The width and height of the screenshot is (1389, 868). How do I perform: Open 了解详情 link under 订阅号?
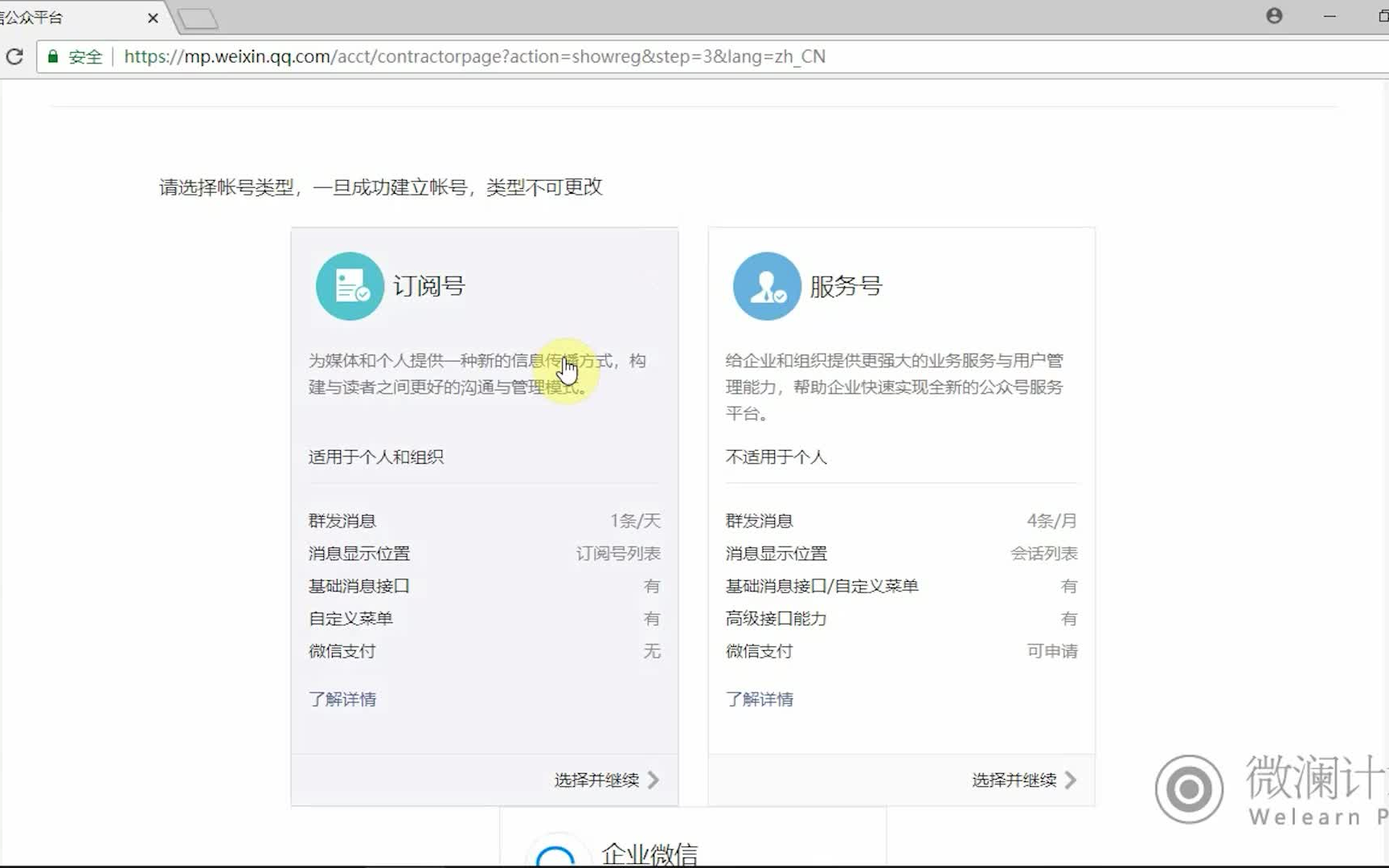point(342,699)
